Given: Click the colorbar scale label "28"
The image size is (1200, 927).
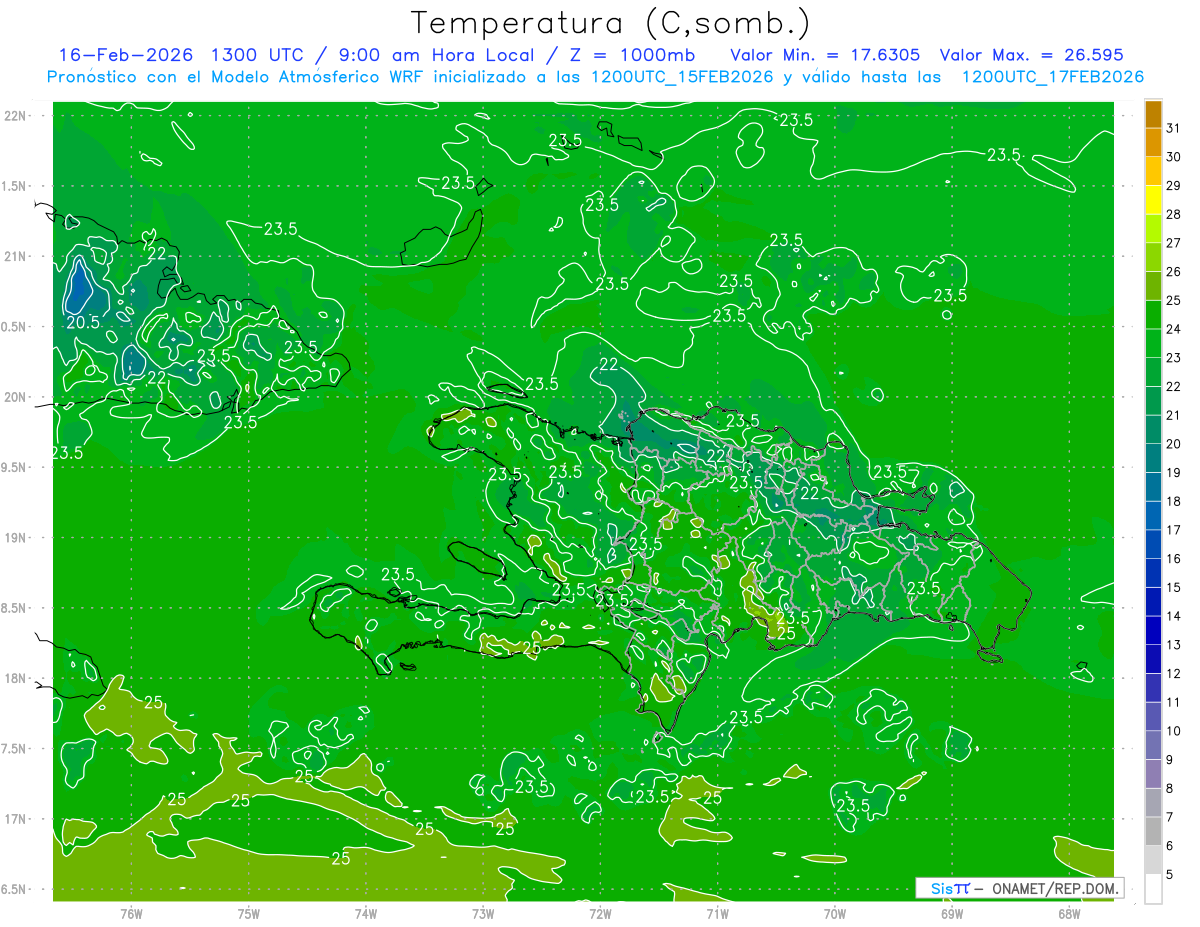Looking at the screenshot, I should (1175, 214).
